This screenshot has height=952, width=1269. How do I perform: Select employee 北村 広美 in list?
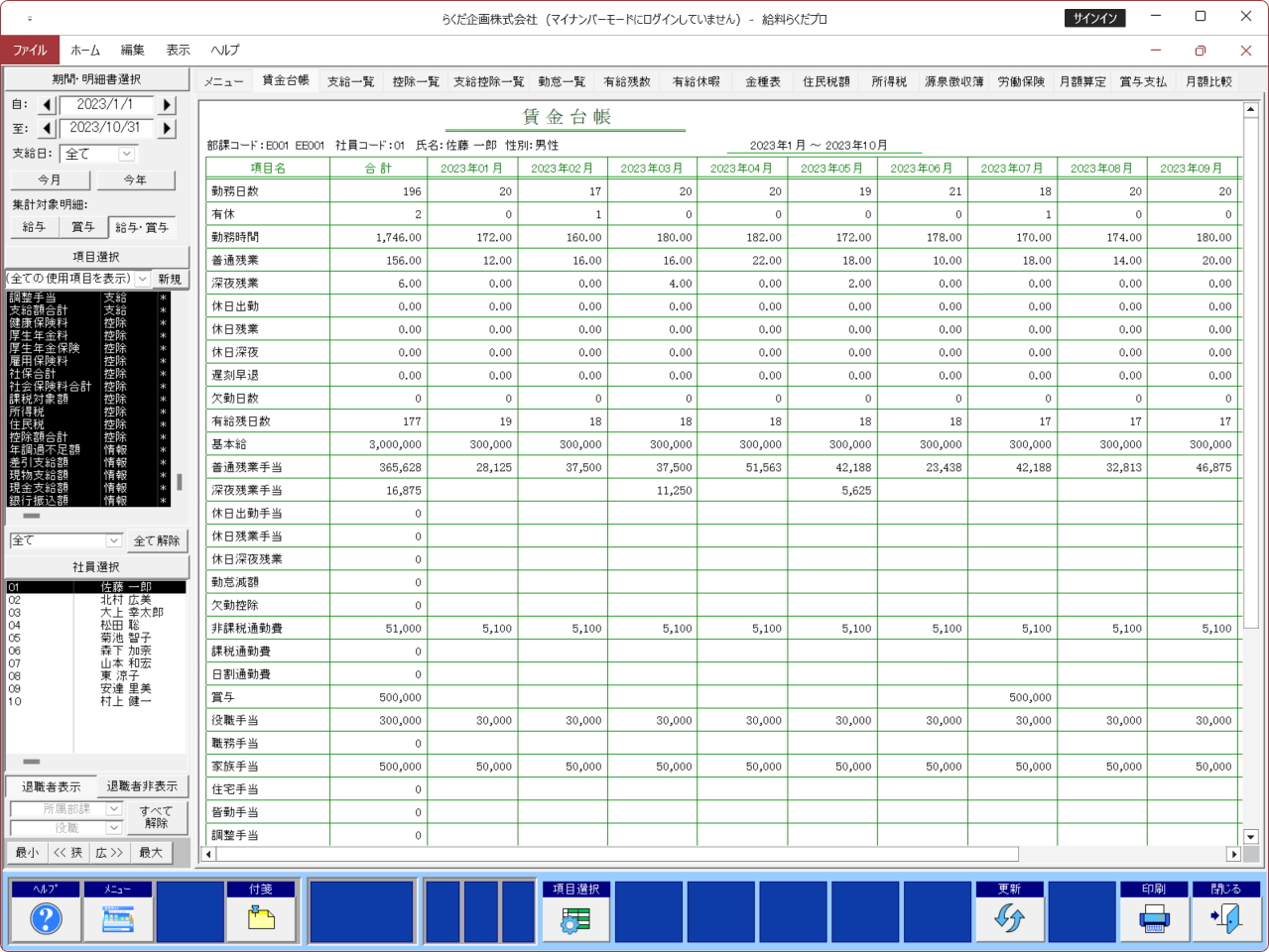[x=95, y=600]
